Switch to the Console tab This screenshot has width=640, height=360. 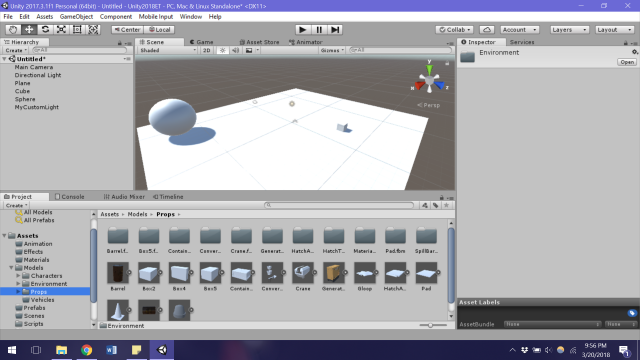[69, 197]
